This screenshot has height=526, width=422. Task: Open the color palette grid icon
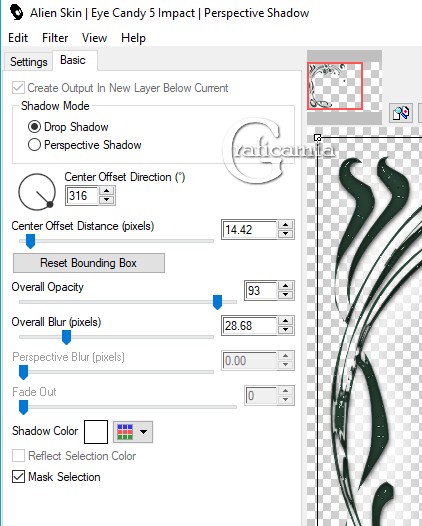point(125,432)
